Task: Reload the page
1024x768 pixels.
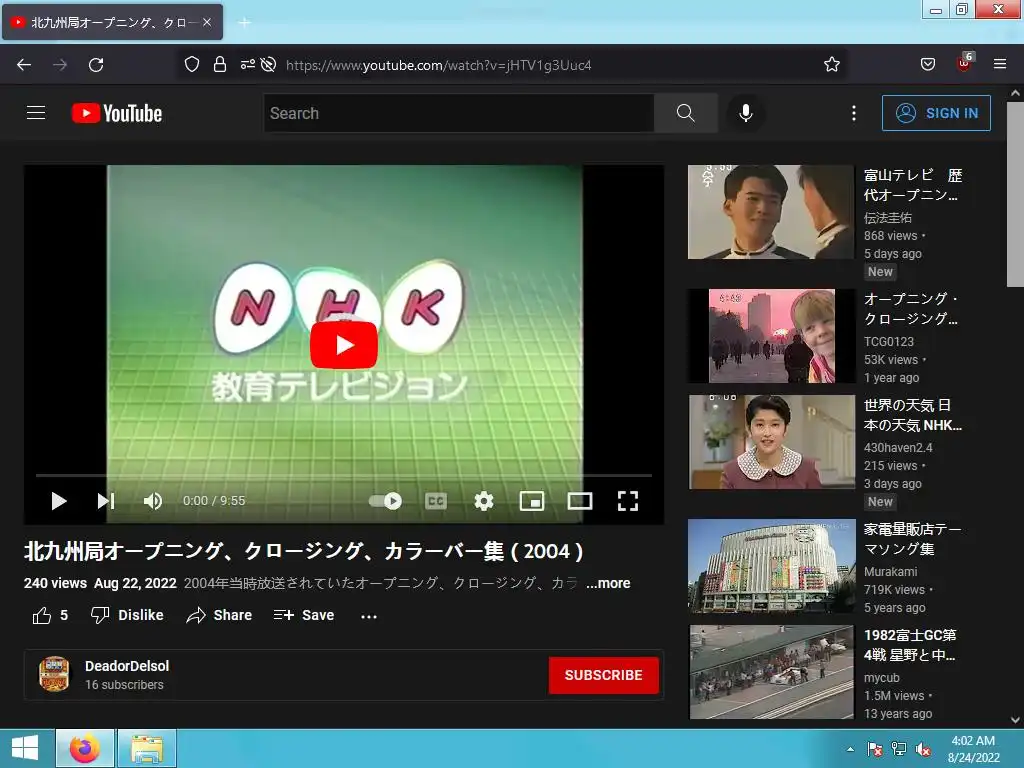Action: (x=96, y=65)
